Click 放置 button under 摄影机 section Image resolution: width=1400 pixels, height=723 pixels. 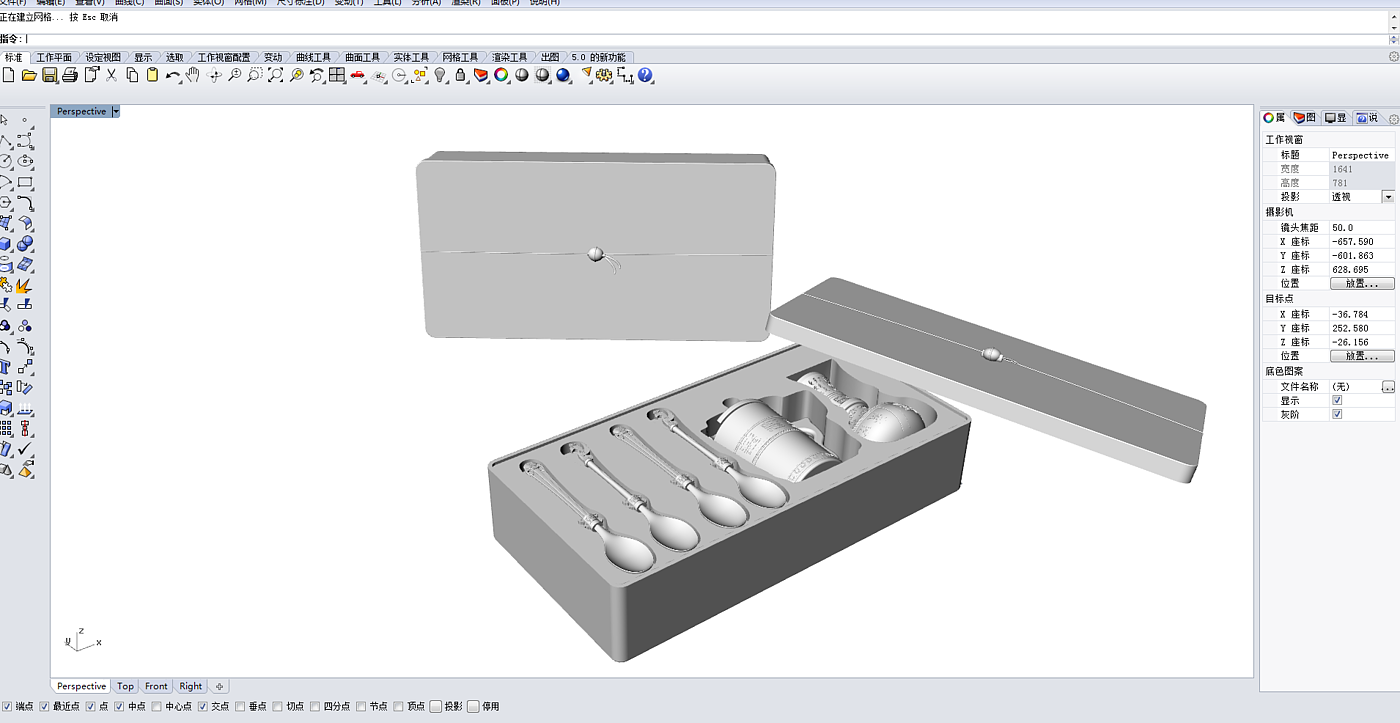pyautogui.click(x=1361, y=284)
